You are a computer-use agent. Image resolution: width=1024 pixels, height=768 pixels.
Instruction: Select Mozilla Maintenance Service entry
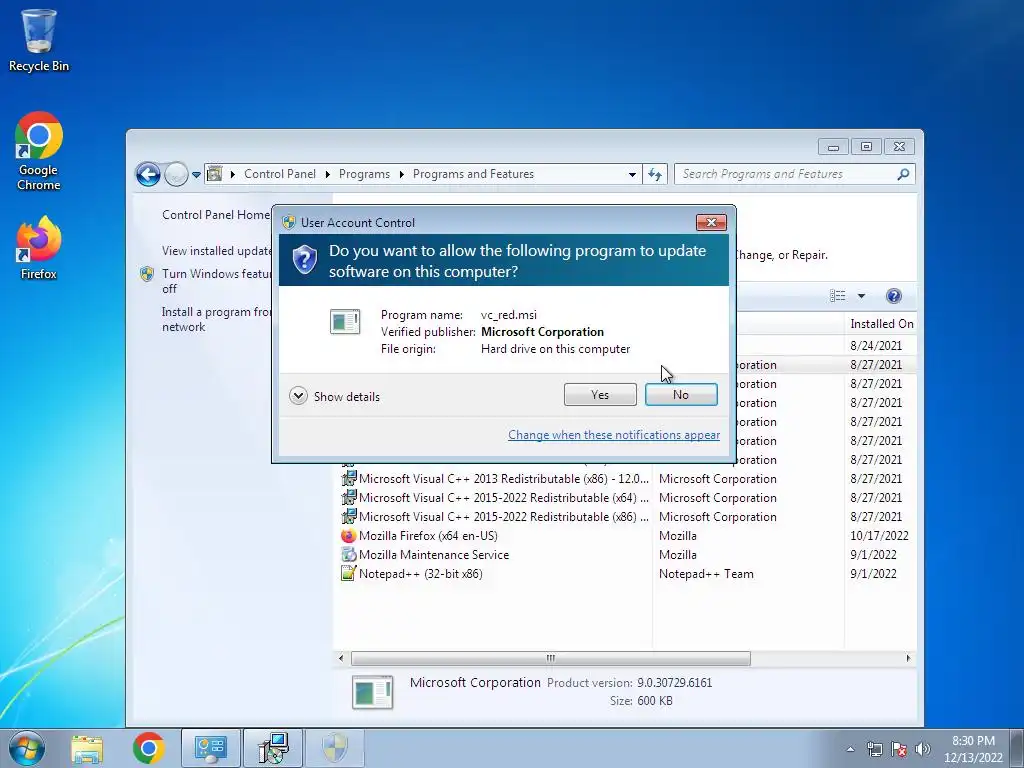point(627,554)
